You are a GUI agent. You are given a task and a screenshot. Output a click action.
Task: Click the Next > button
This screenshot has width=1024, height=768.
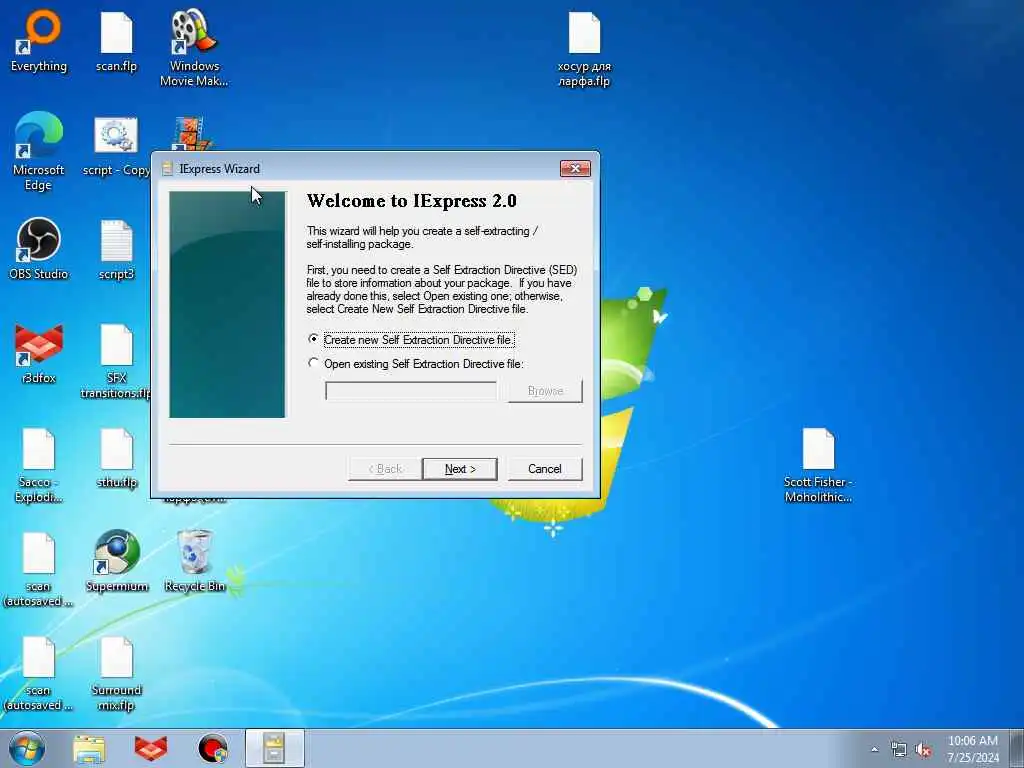click(460, 469)
